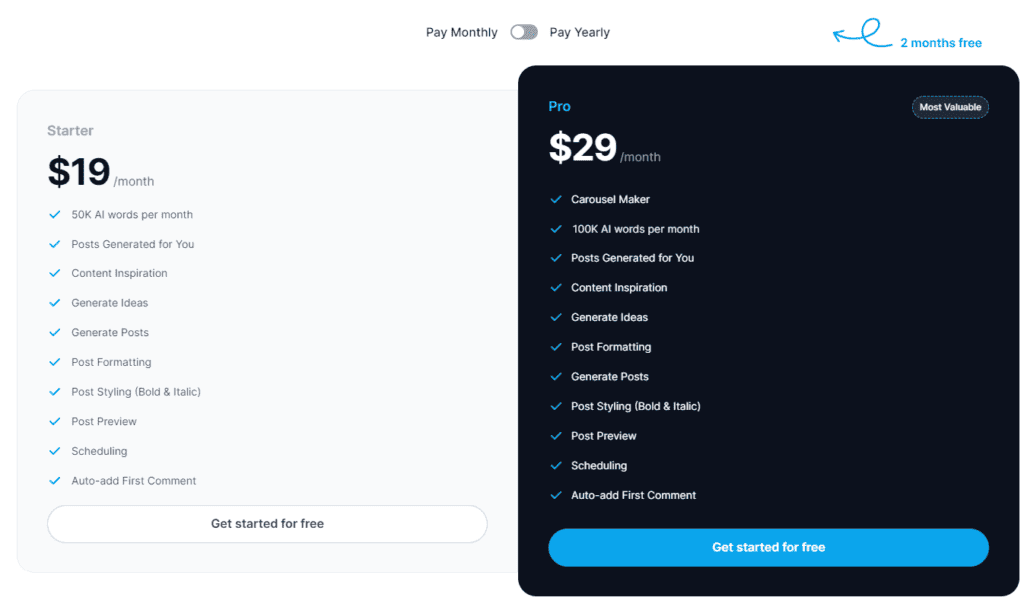
Task: Click the curved arrow doodle near 2 months free
Action: (862, 32)
